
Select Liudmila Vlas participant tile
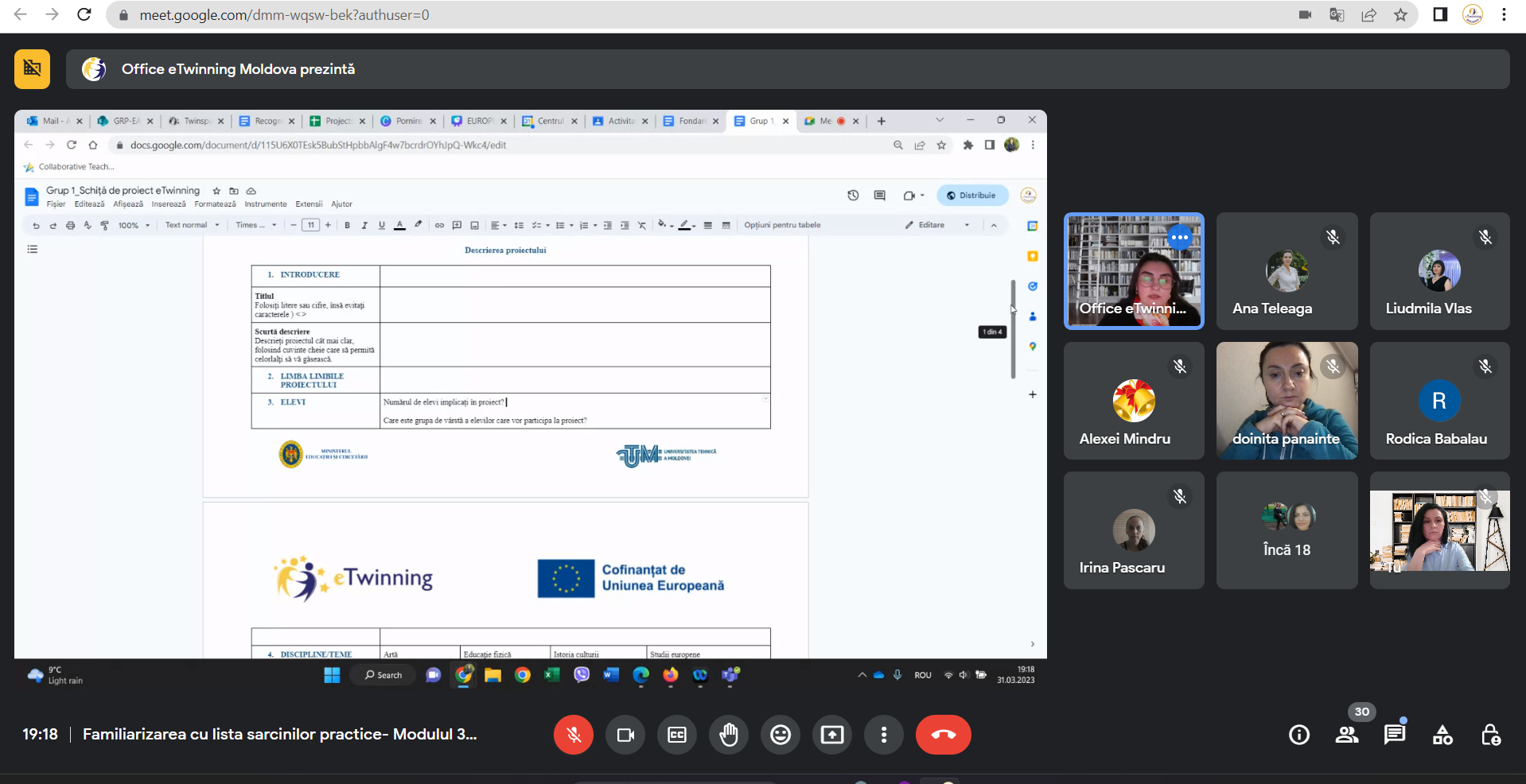pos(1439,271)
